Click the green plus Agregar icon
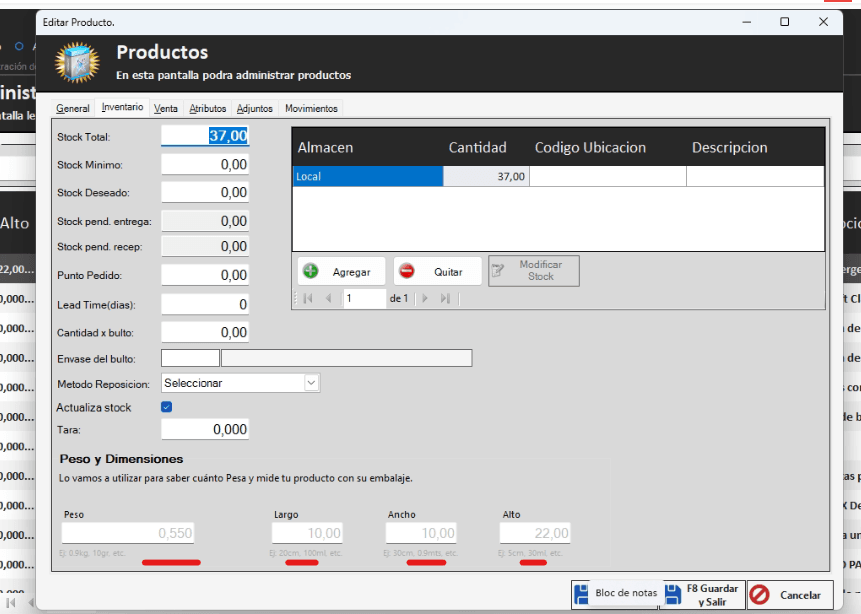The width and height of the screenshot is (861, 614). pos(311,271)
